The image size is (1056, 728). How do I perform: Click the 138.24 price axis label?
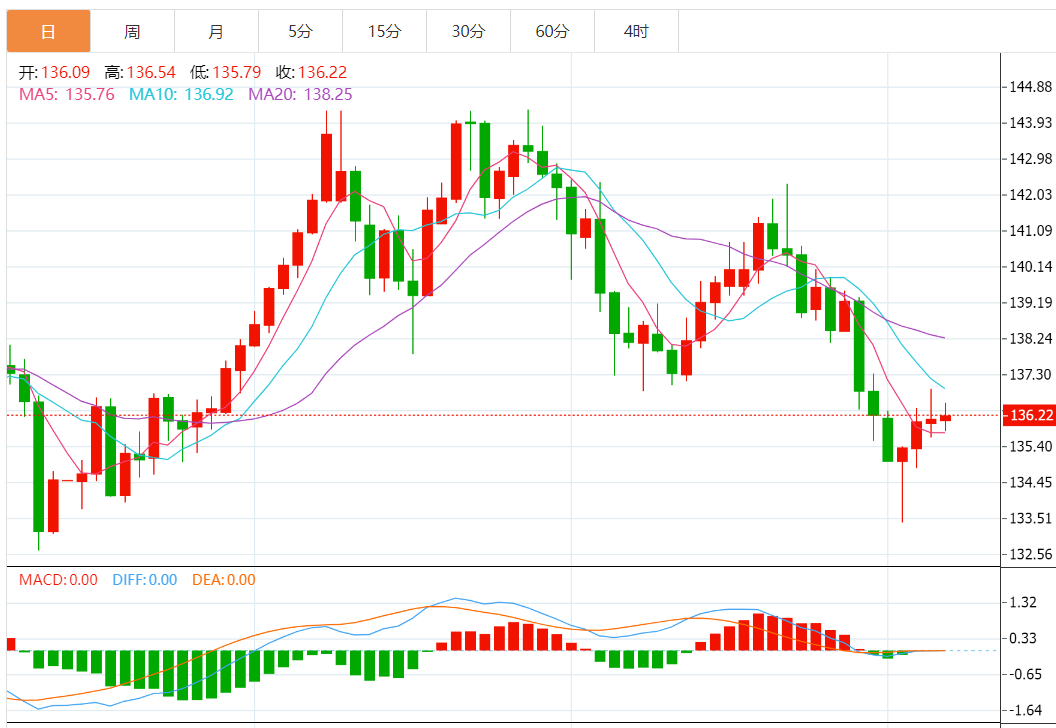point(1030,338)
